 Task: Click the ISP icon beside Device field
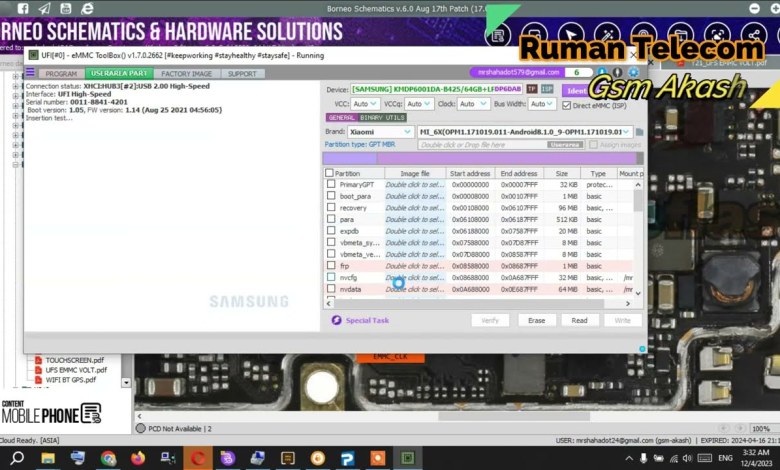click(x=547, y=89)
